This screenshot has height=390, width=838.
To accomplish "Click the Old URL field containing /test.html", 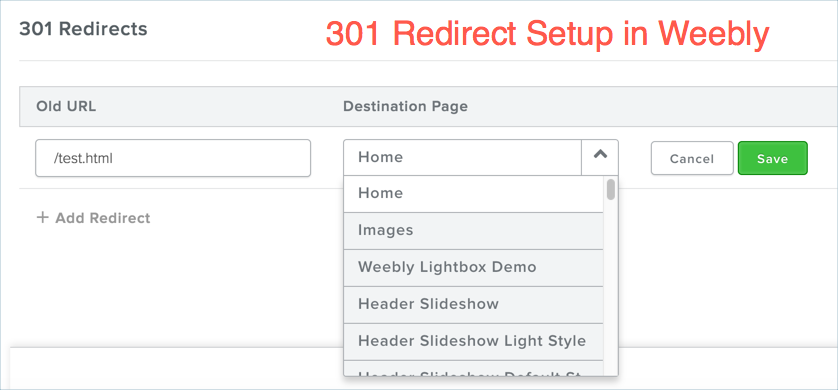I will tap(173, 158).
